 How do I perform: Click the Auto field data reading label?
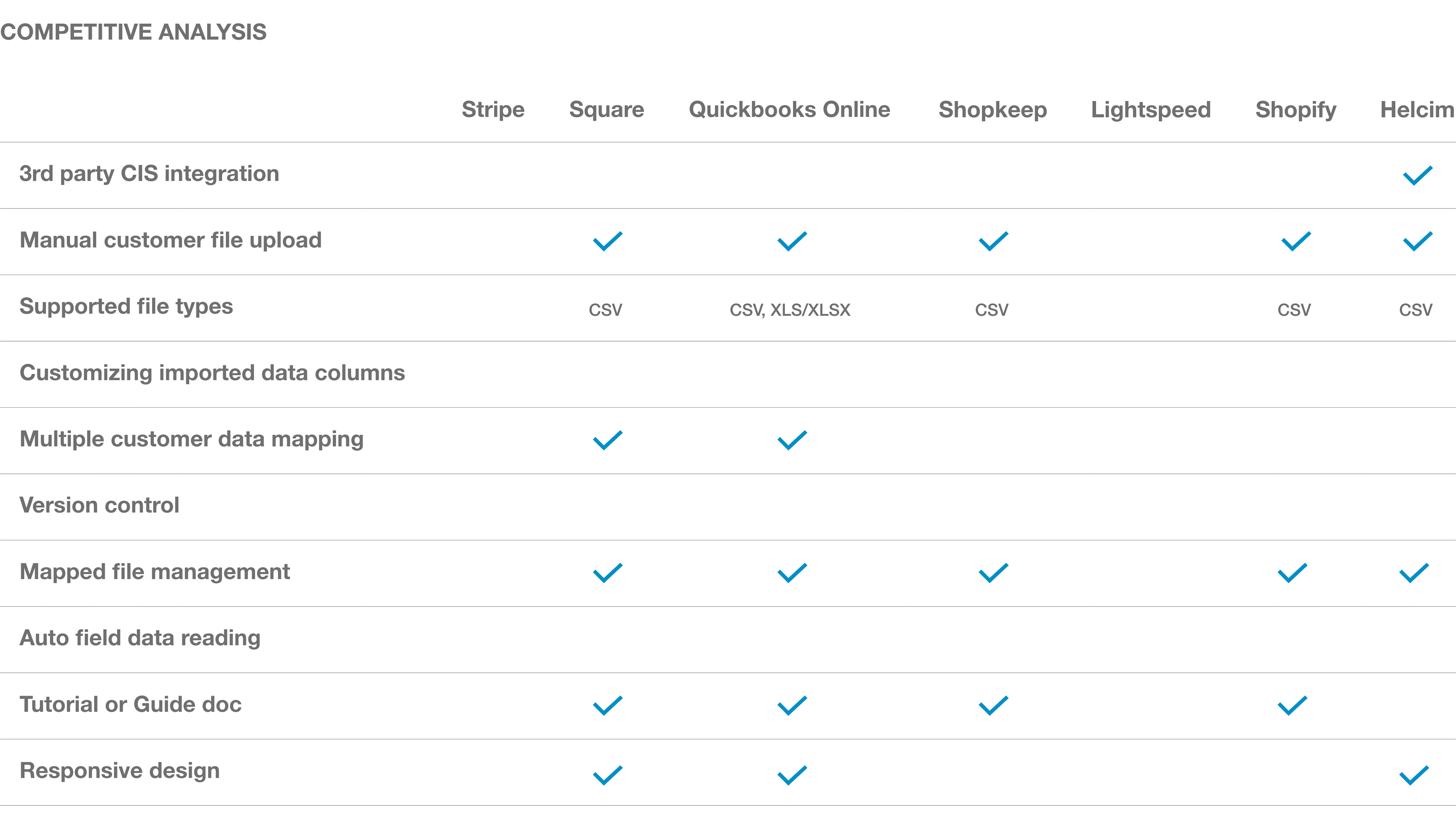click(x=140, y=638)
